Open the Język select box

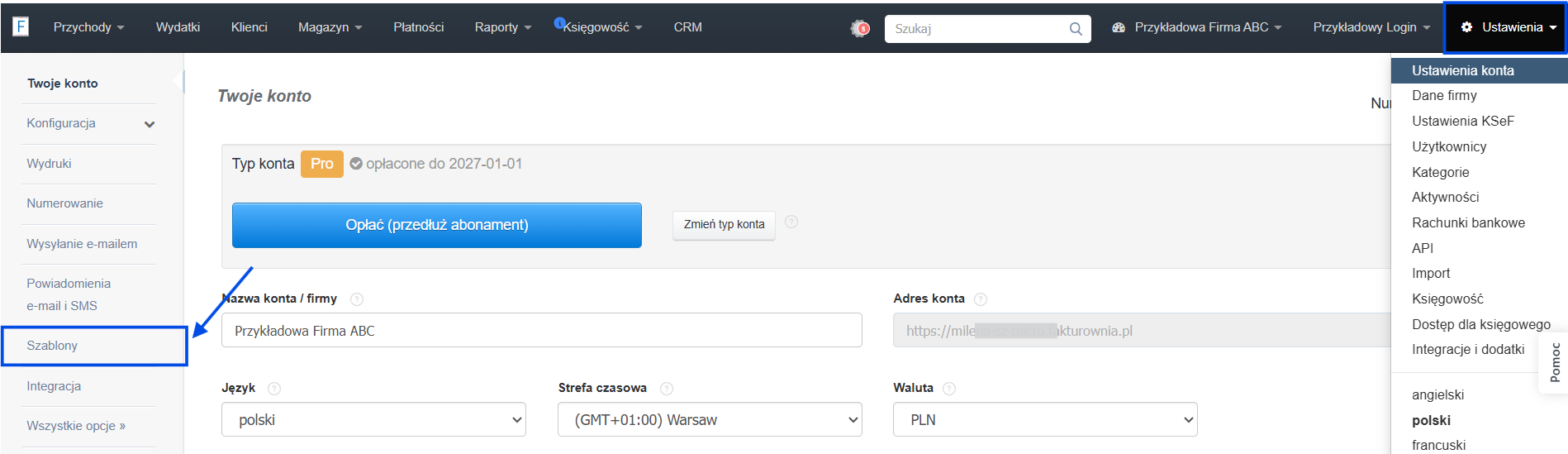[x=373, y=419]
